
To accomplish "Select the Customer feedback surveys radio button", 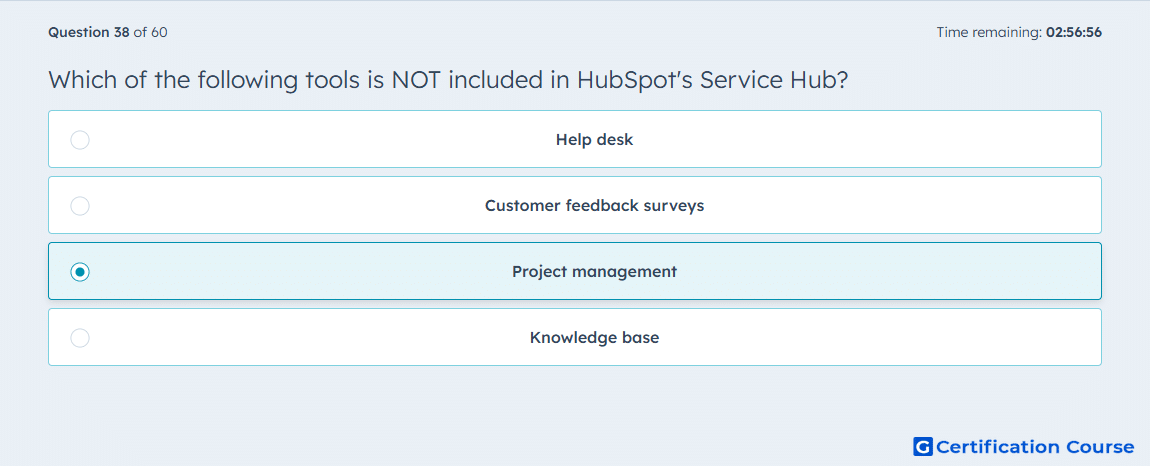I will coord(80,205).
